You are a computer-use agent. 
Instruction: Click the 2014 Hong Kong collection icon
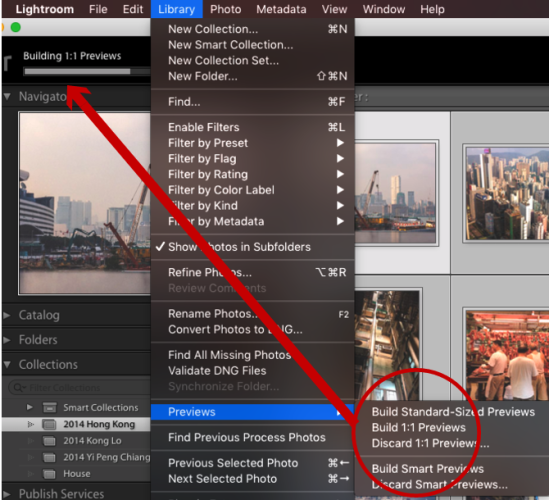[49, 424]
